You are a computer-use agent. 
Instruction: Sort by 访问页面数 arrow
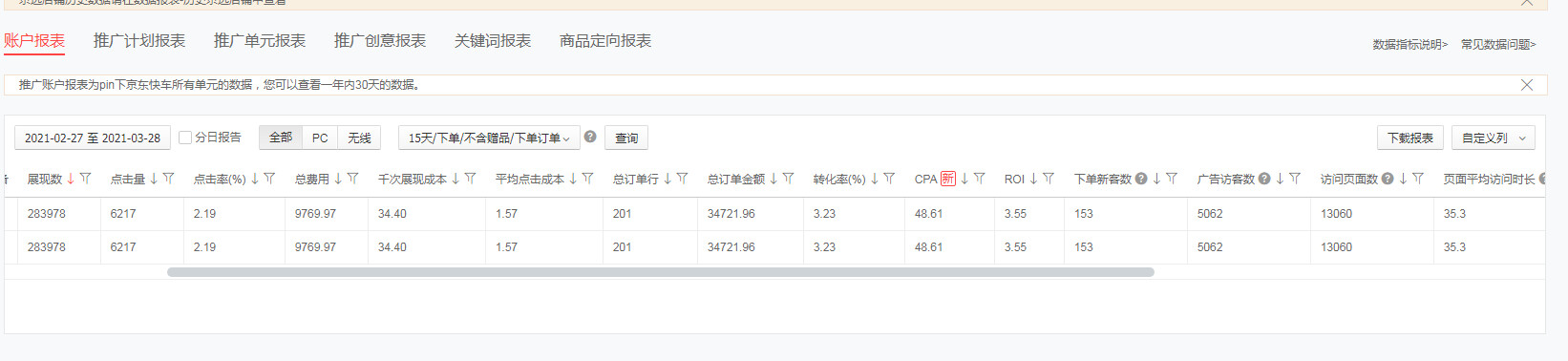click(x=1403, y=179)
